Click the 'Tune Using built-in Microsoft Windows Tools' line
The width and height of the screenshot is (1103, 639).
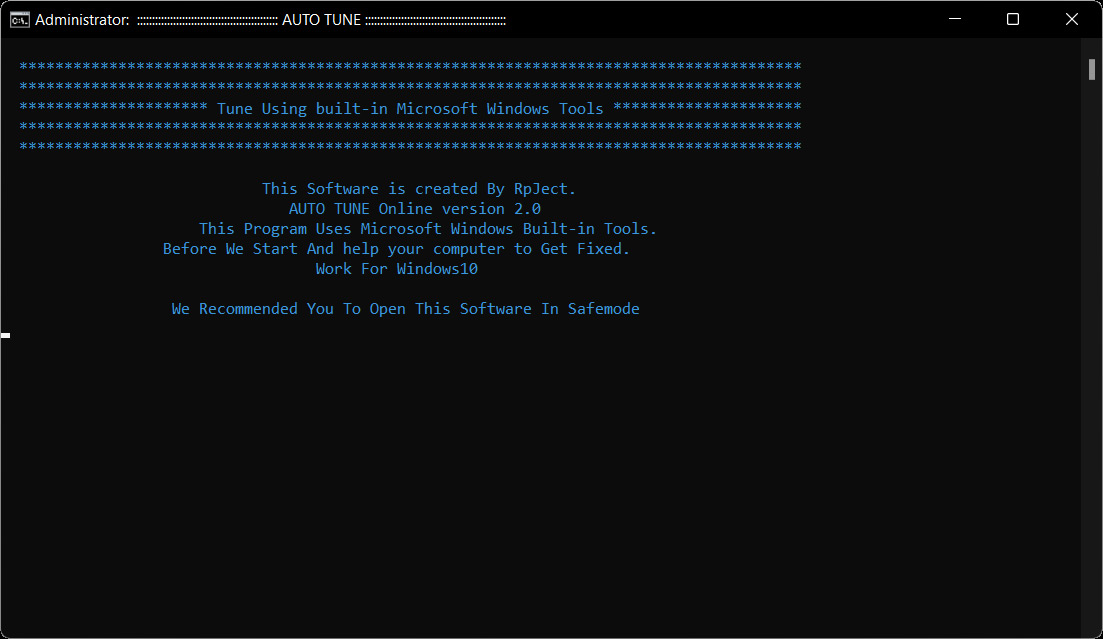[410, 108]
